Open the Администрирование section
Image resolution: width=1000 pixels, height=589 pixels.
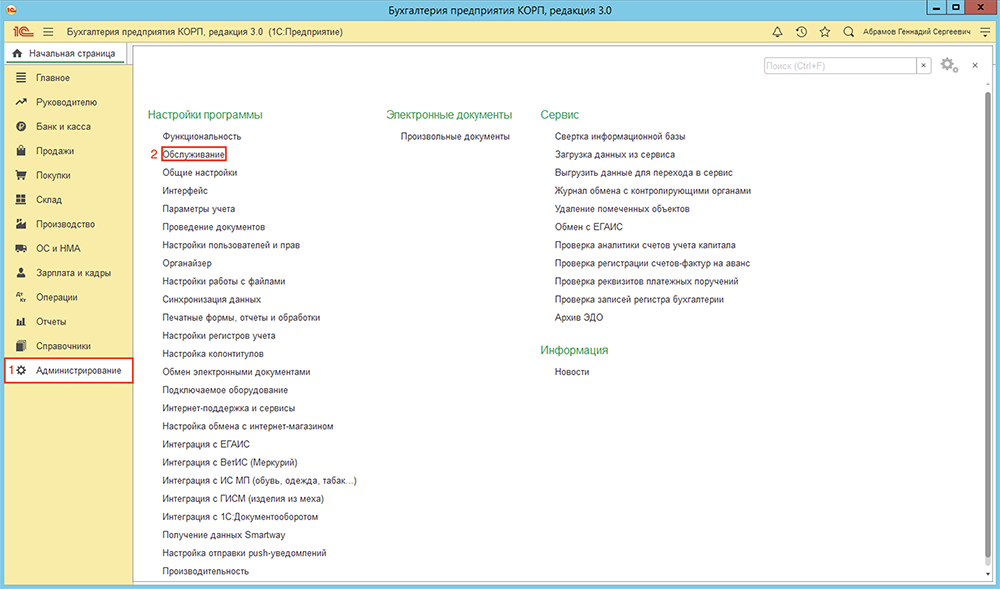click(68, 370)
